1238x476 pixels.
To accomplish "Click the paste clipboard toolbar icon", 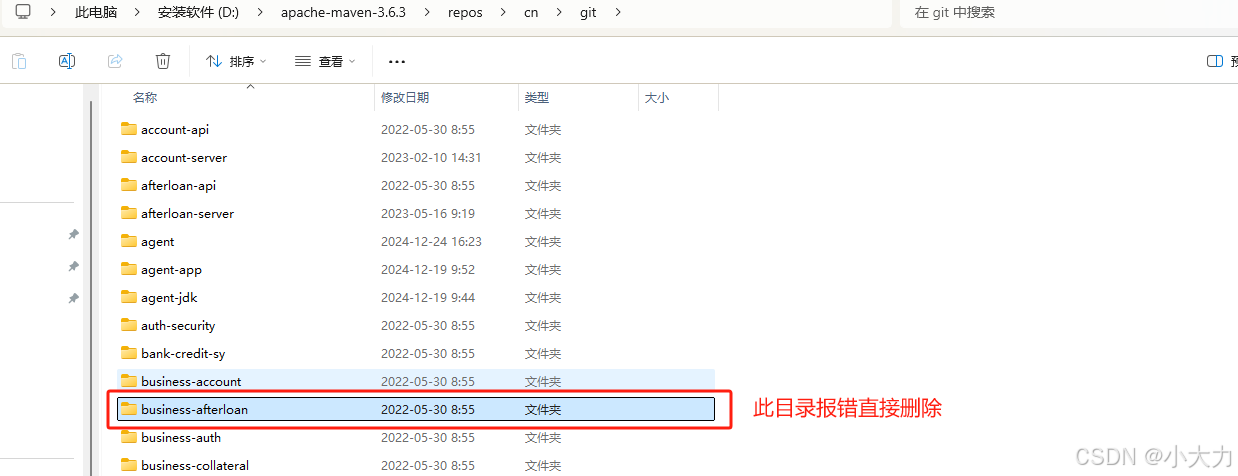I will 19,61.
